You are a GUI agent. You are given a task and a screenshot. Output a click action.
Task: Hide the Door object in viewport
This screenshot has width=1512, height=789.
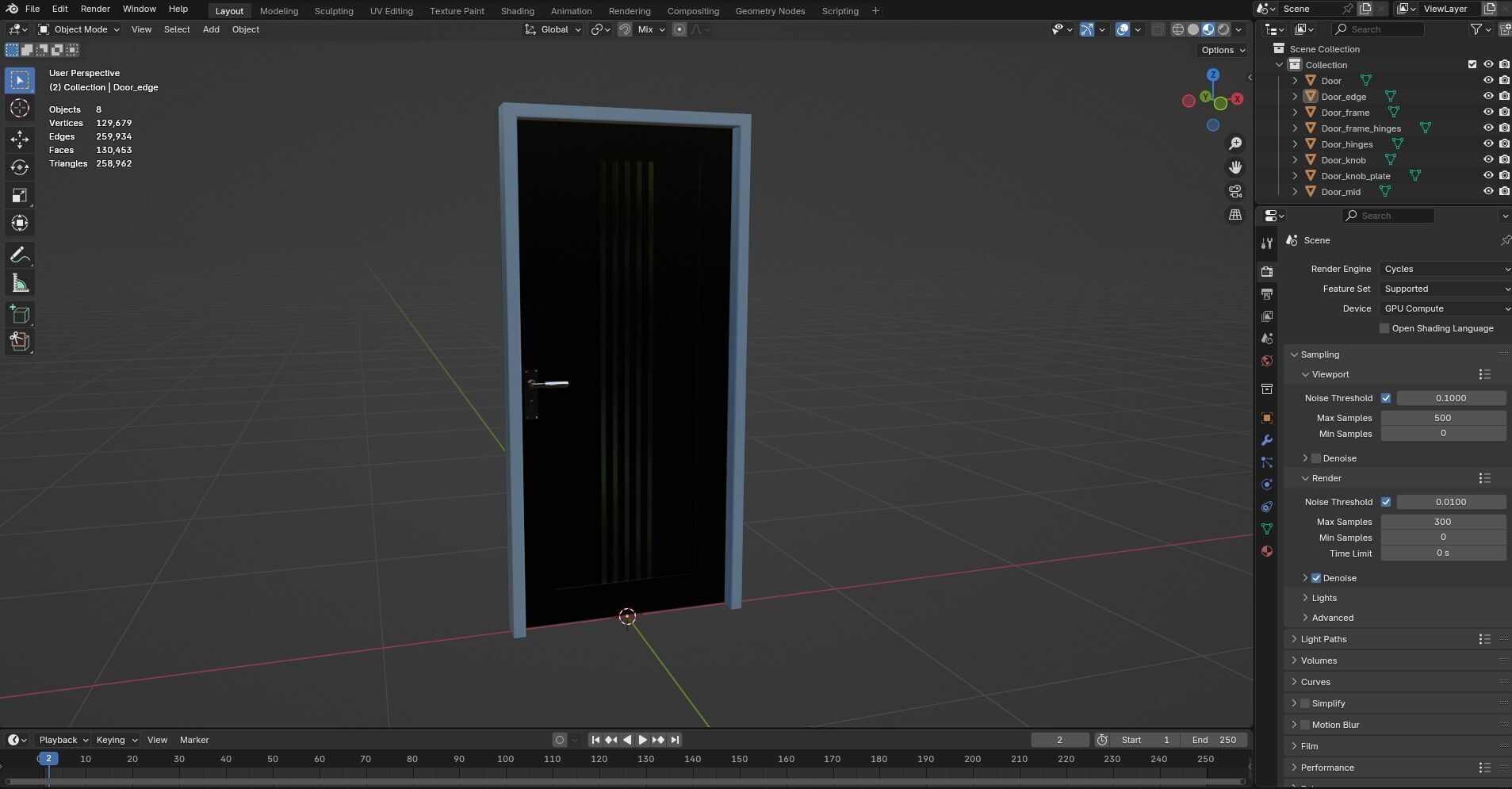click(1488, 80)
